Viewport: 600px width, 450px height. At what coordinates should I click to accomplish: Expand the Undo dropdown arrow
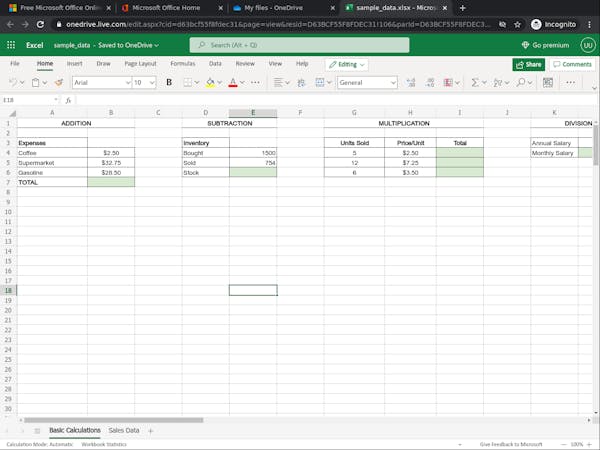tap(22, 83)
